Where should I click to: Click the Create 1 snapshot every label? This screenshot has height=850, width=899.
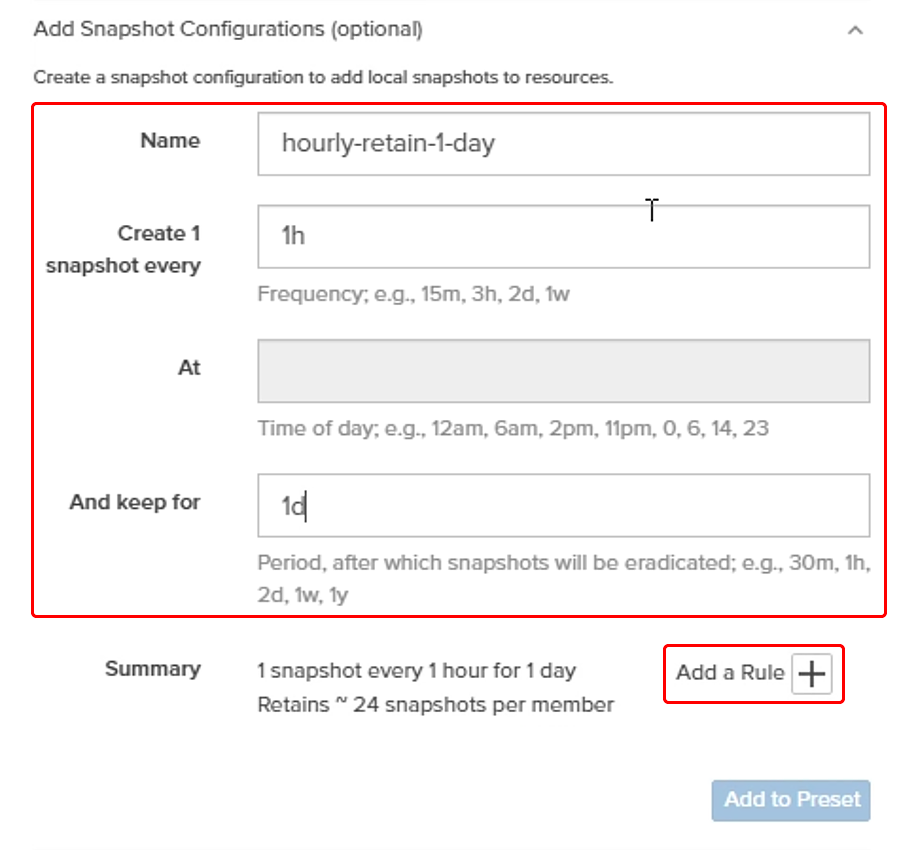[x=123, y=249]
